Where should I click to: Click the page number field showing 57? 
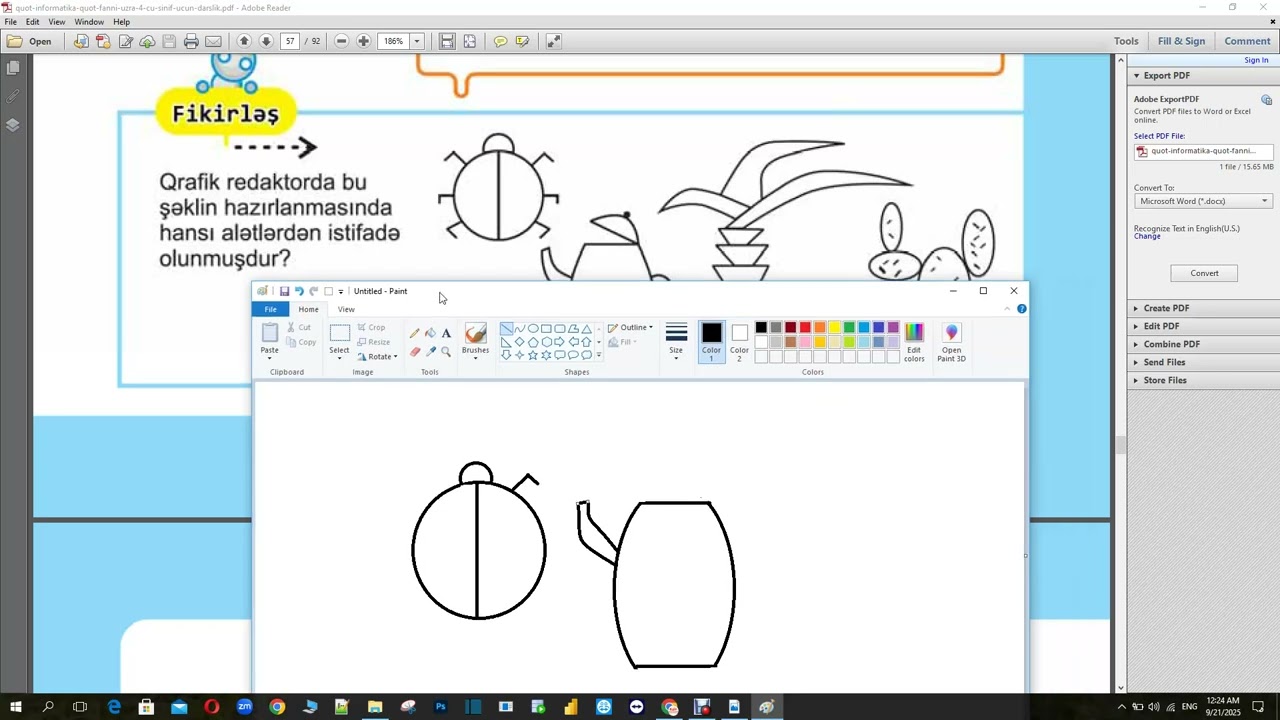click(290, 41)
